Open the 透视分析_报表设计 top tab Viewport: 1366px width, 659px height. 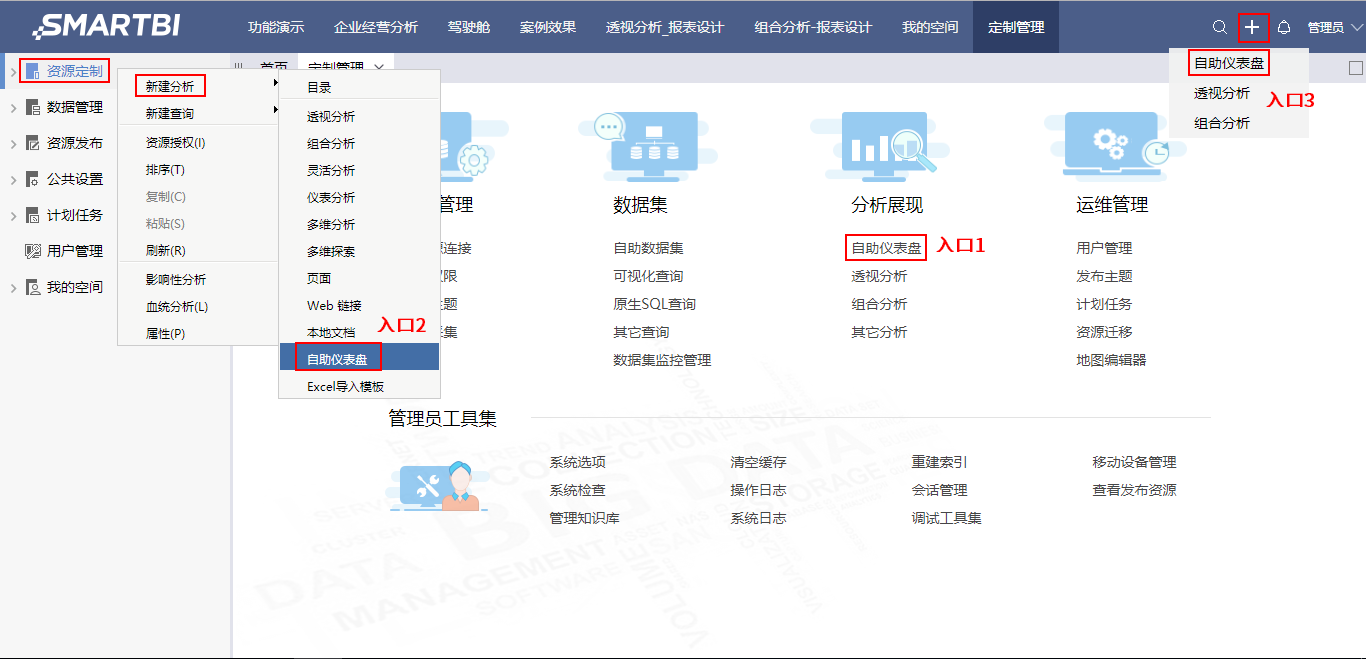click(665, 27)
